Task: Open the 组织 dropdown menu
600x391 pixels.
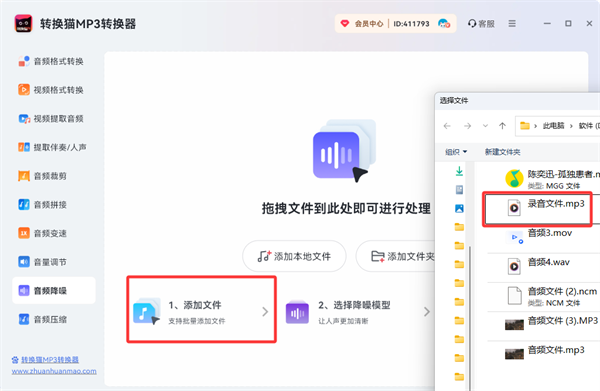Action: pyautogui.click(x=456, y=152)
